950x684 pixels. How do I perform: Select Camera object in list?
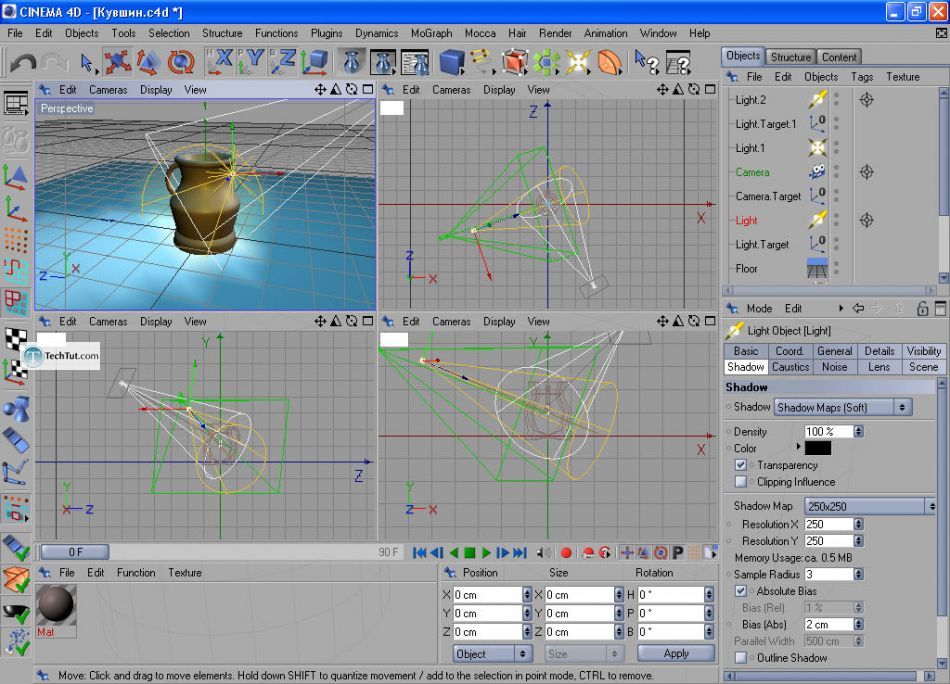point(752,172)
